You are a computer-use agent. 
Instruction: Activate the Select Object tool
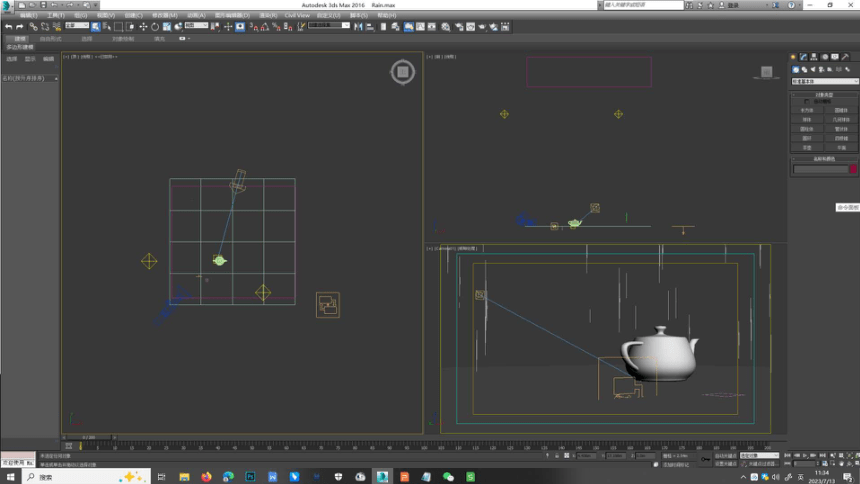(x=95, y=26)
